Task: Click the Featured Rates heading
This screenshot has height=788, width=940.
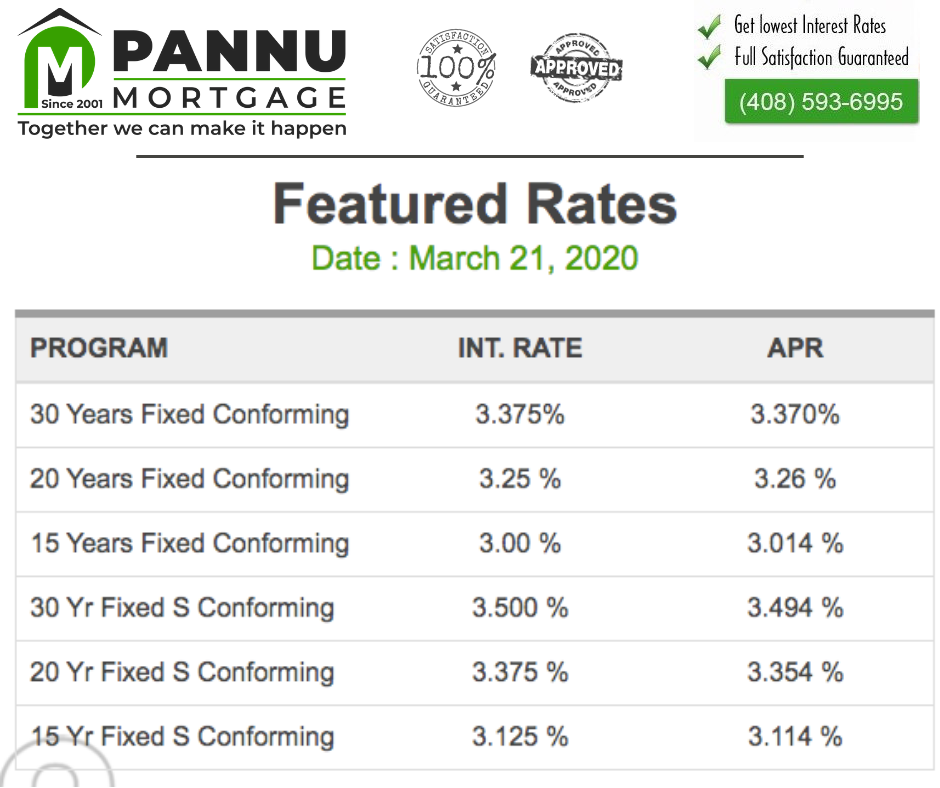Action: 475,204
